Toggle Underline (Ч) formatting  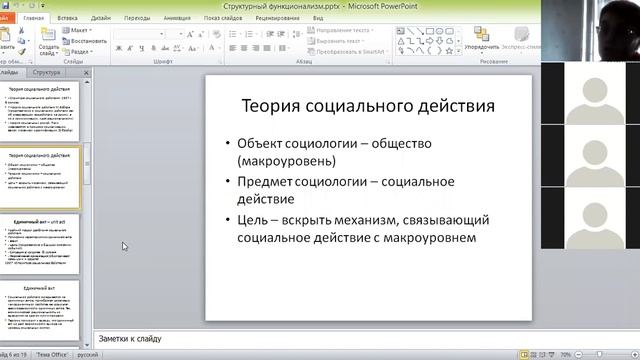pos(142,49)
